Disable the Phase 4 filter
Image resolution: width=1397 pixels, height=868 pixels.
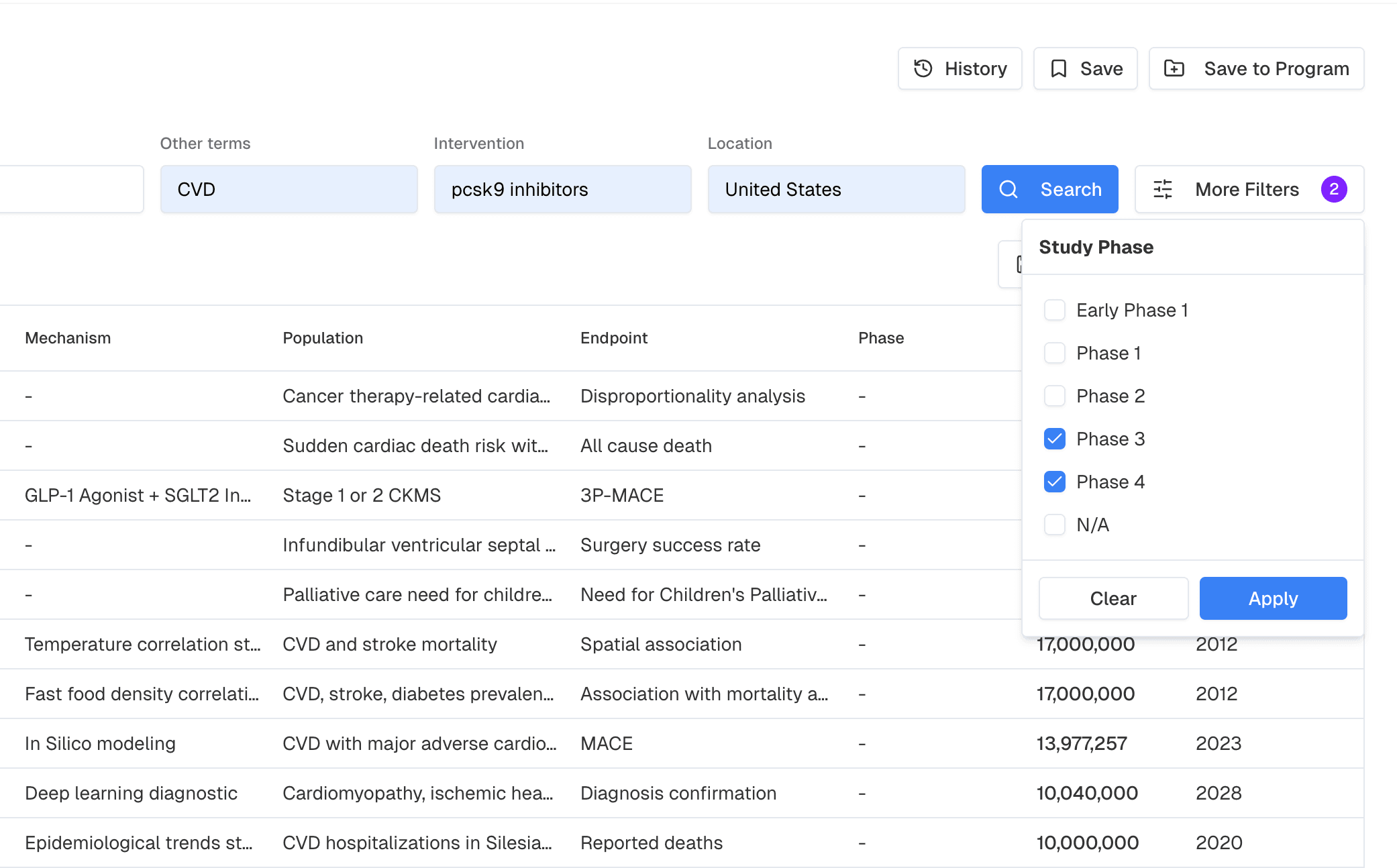click(1054, 482)
